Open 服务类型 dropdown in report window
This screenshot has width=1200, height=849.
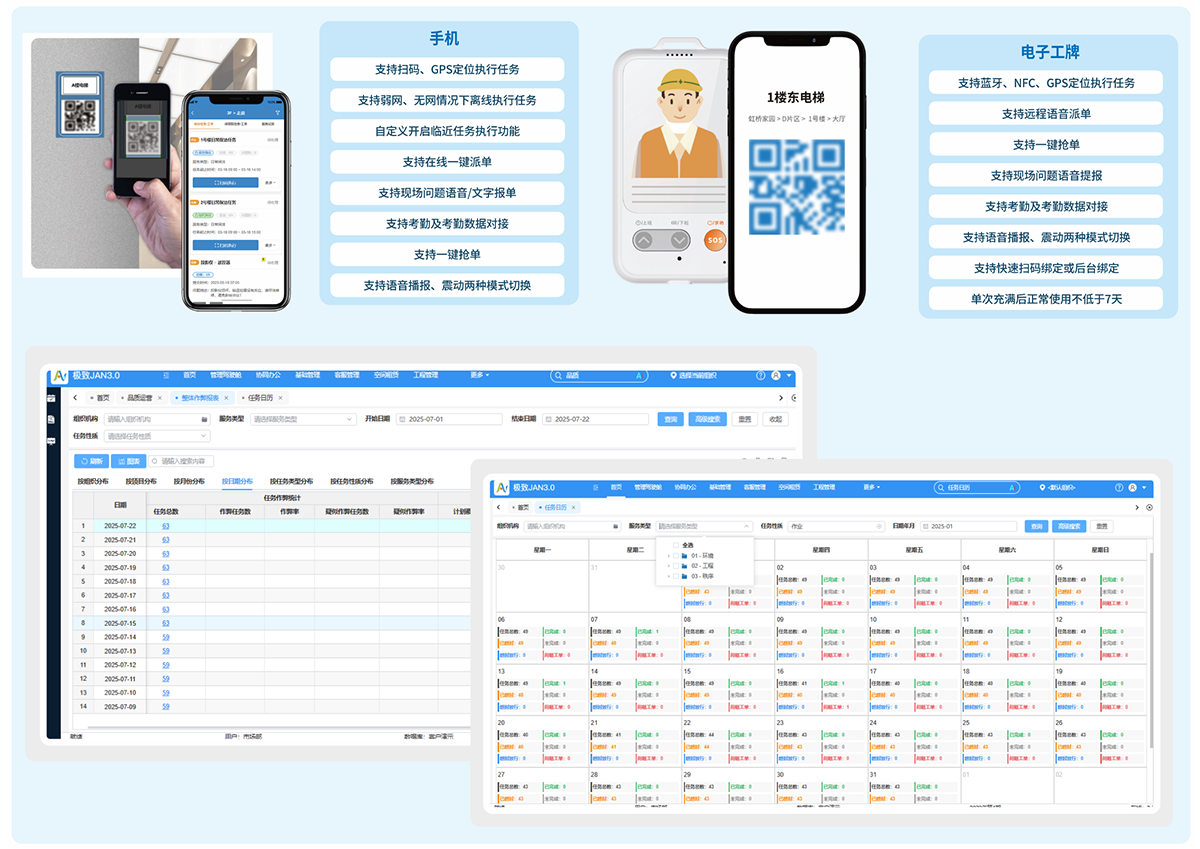tap(303, 419)
